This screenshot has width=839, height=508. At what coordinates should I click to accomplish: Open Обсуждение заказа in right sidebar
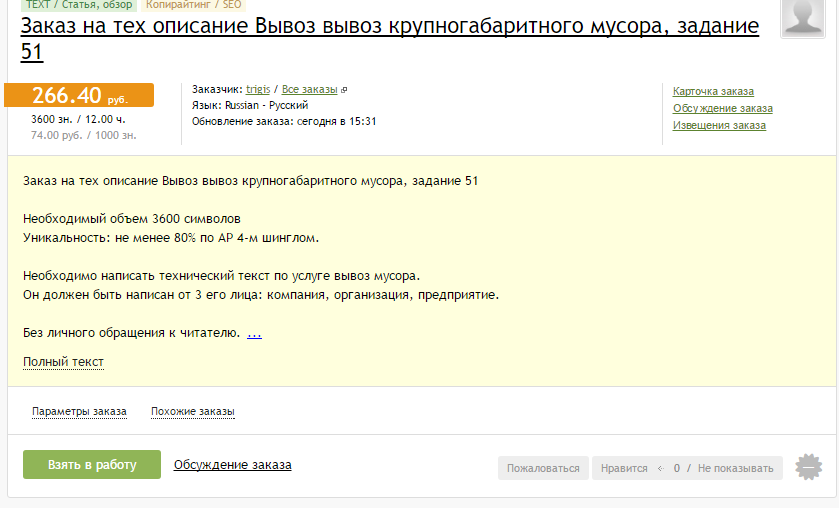click(722, 109)
